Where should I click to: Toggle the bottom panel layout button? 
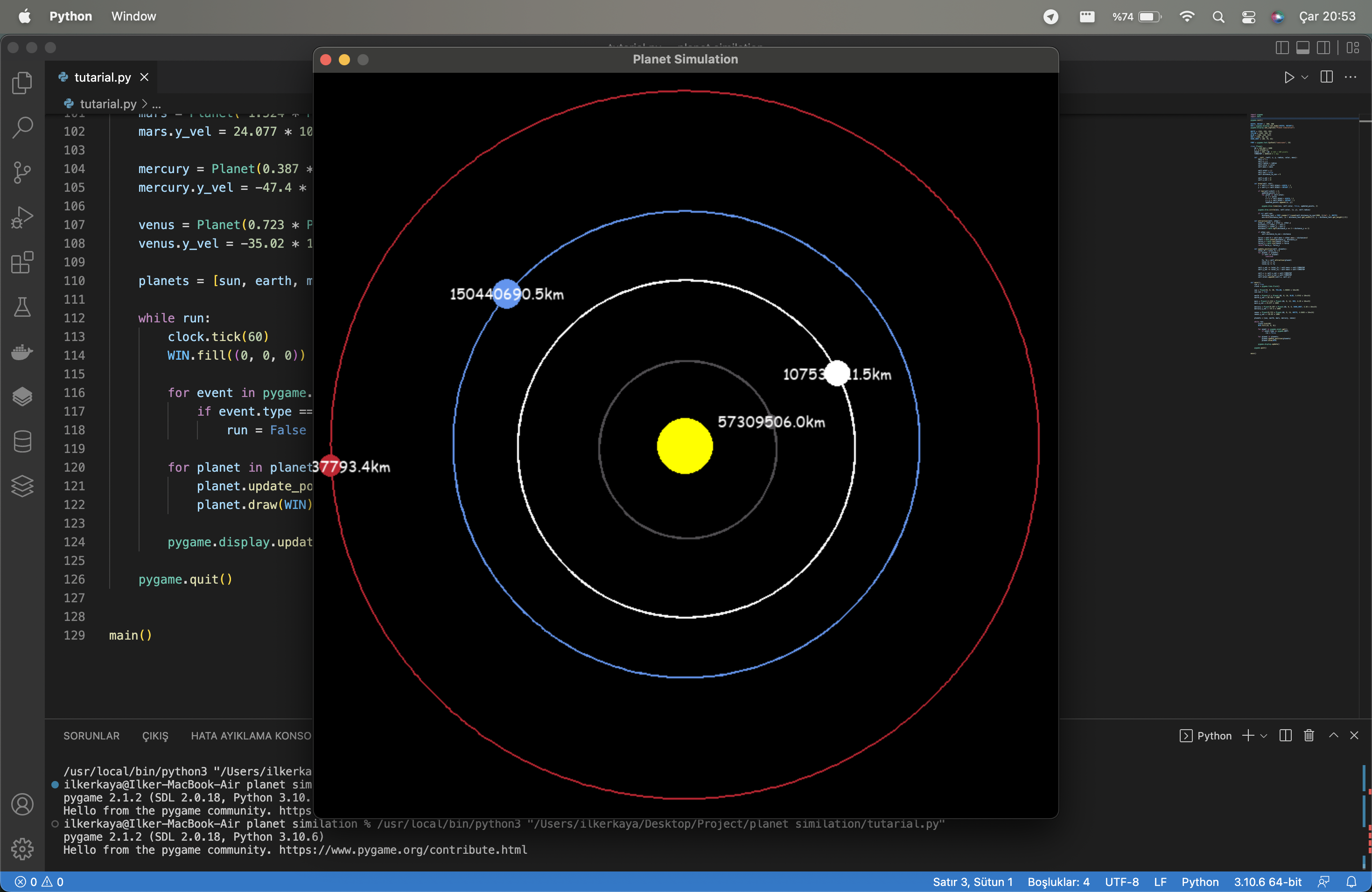(1302, 47)
